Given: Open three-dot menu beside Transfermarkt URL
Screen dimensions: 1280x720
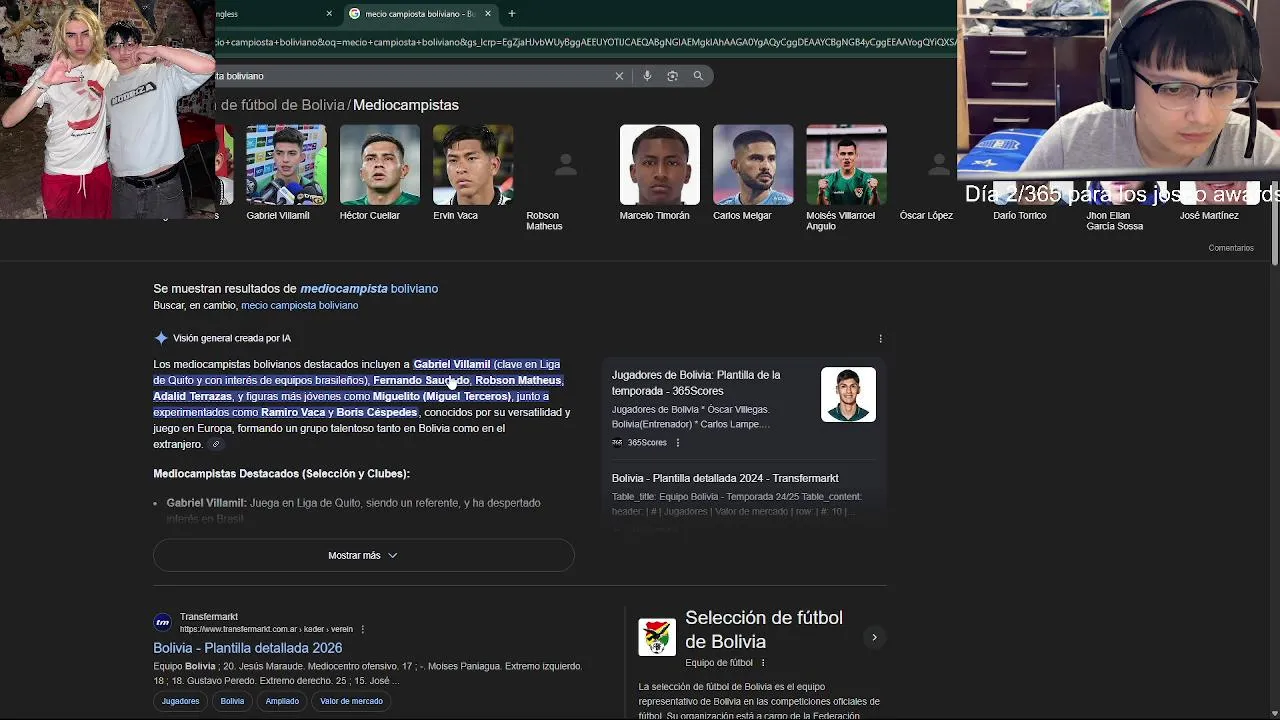Looking at the screenshot, I should [362, 630].
